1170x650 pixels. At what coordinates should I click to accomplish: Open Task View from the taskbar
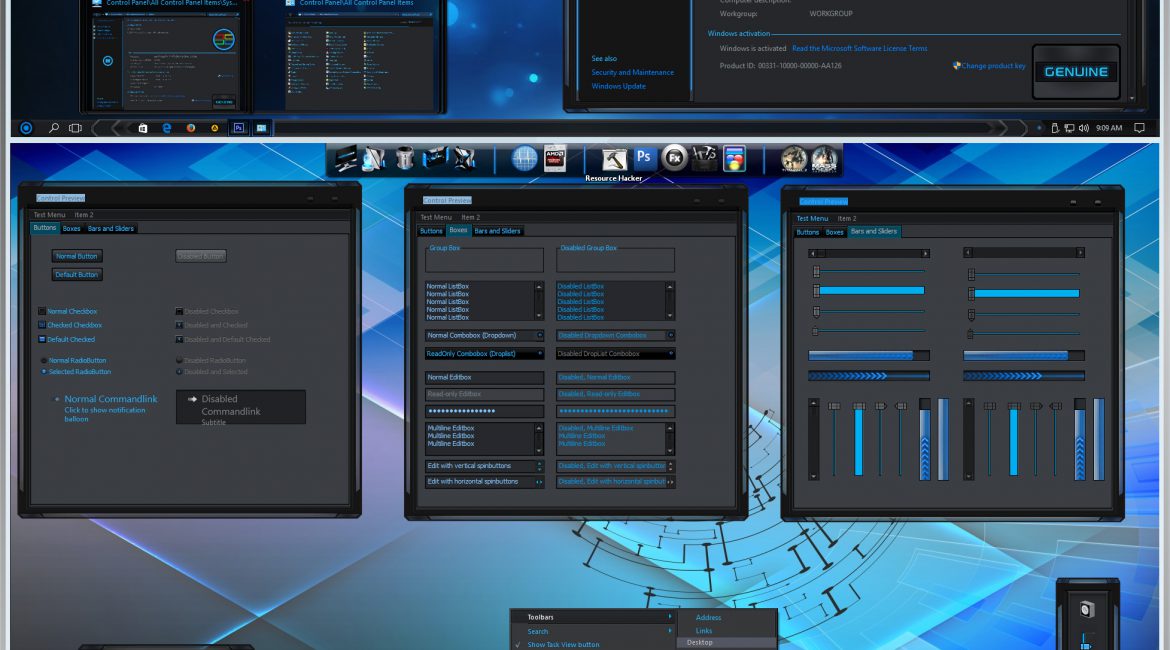75,128
